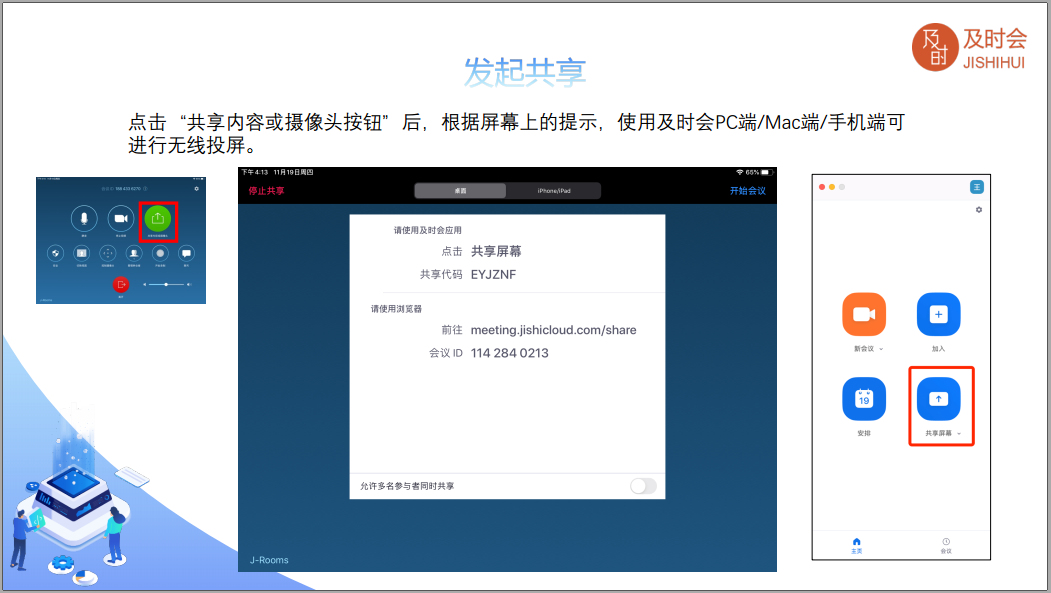Screen dimensions: 1051x593
Task: Start meeting via 开始会议
Action: 748,191
